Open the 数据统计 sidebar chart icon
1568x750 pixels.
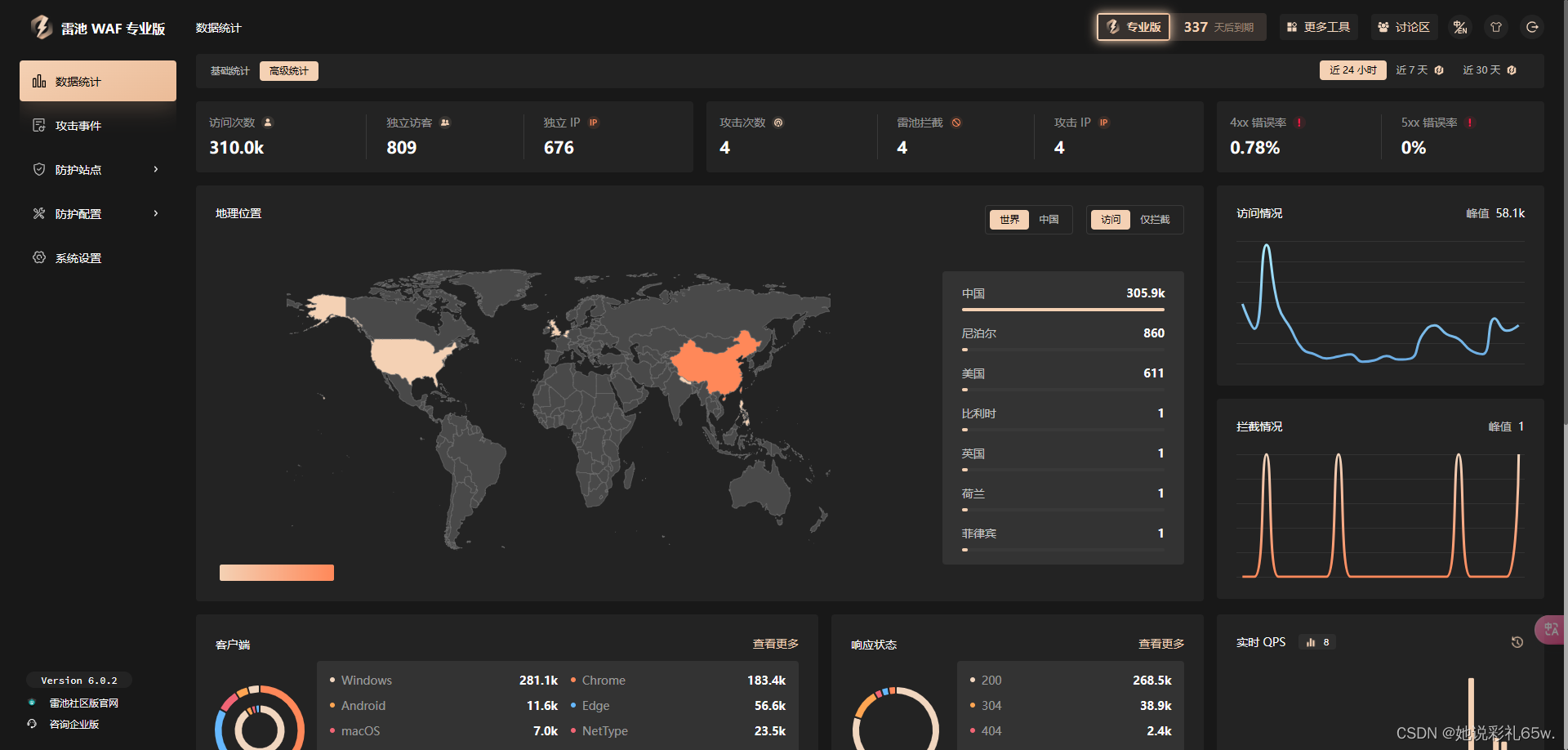[38, 81]
